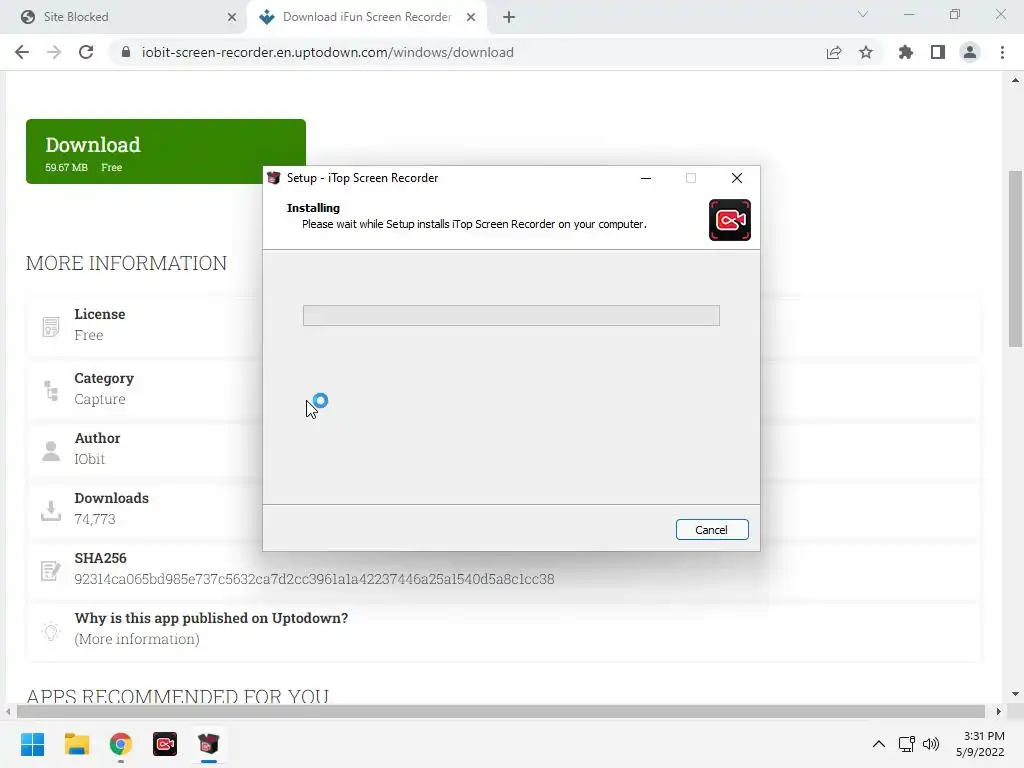Click the scroll down arrow

[1015, 694]
